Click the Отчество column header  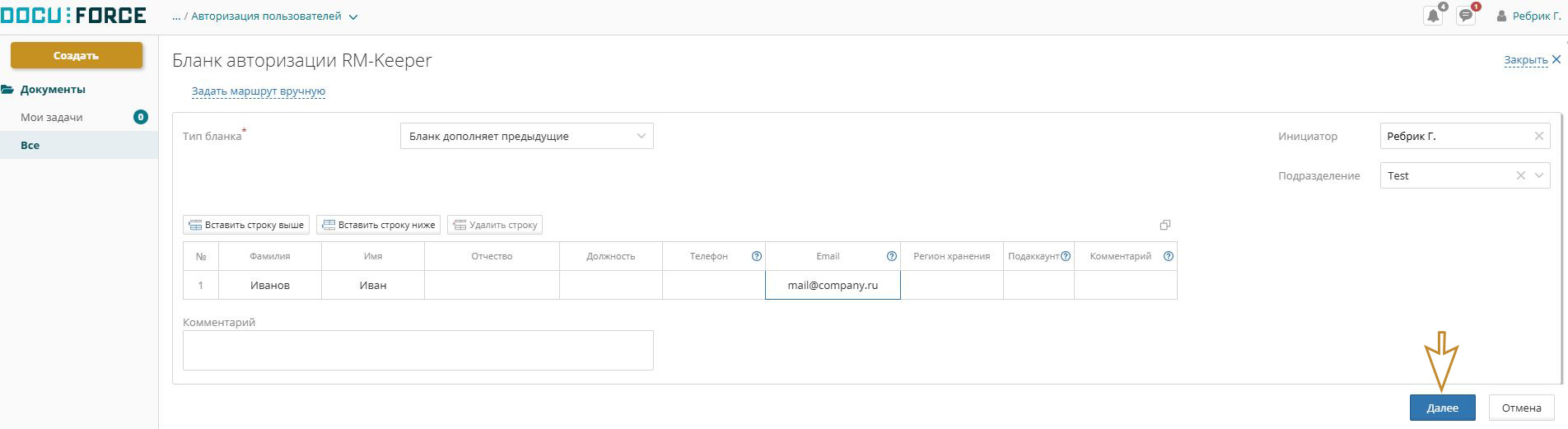click(x=492, y=256)
